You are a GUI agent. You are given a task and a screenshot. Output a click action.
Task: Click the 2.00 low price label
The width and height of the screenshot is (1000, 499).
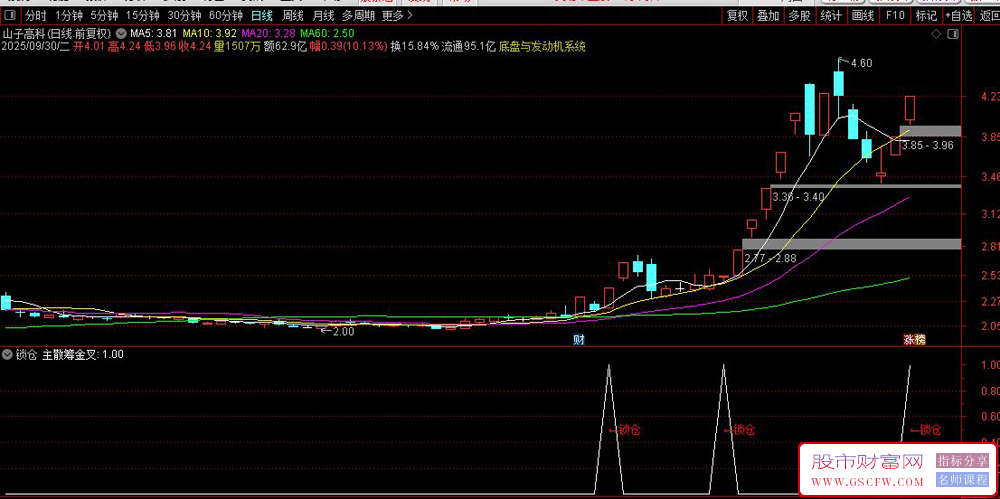[343, 331]
